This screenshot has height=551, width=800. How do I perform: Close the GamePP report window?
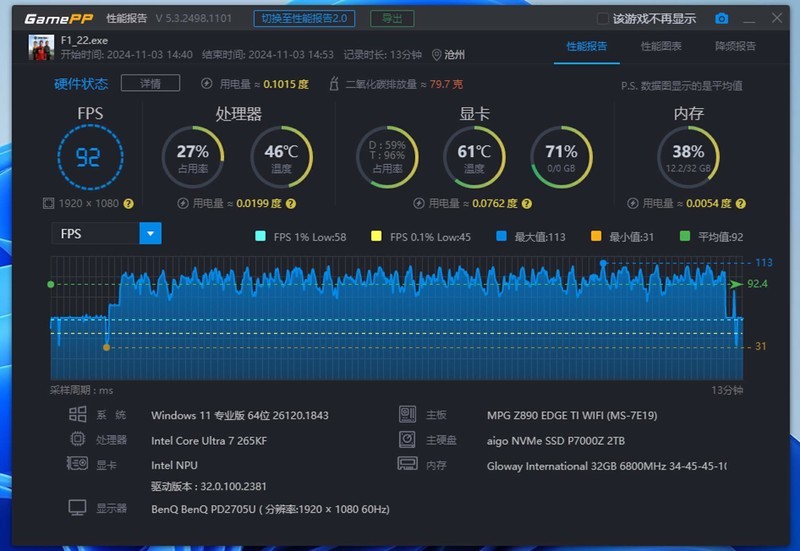(777, 18)
